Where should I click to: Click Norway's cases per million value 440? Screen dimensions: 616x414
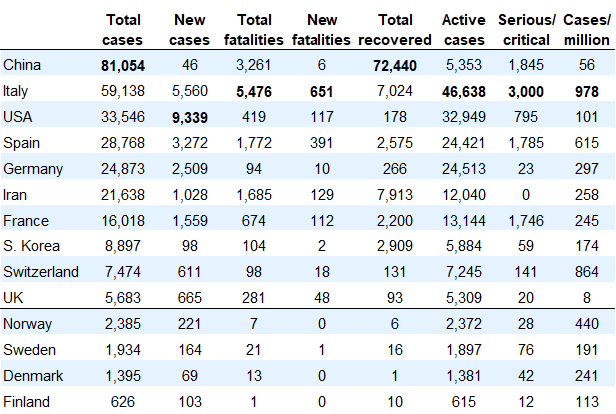pyautogui.click(x=587, y=324)
